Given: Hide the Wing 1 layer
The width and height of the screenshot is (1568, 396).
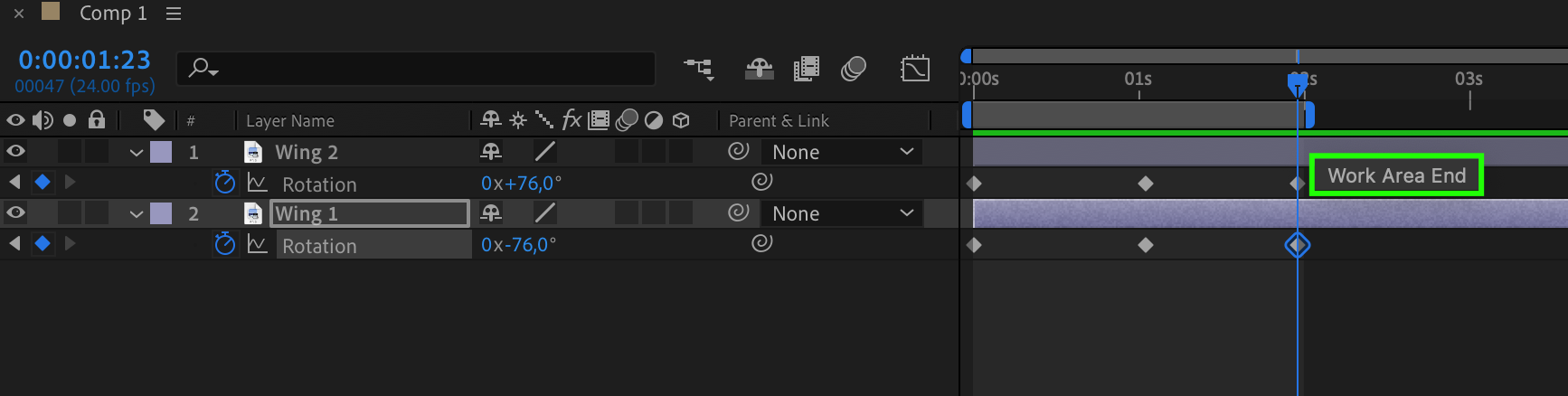Looking at the screenshot, I should point(15,212).
